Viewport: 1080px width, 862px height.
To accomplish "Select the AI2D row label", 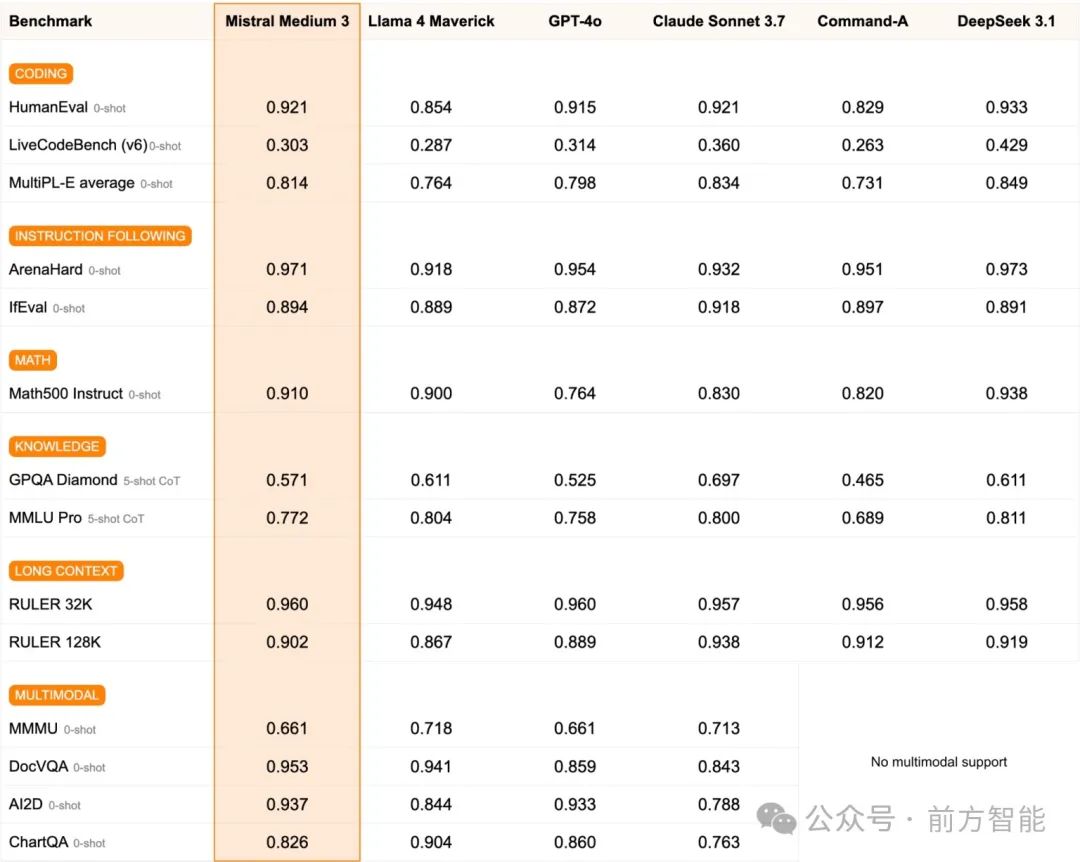I will point(25,804).
